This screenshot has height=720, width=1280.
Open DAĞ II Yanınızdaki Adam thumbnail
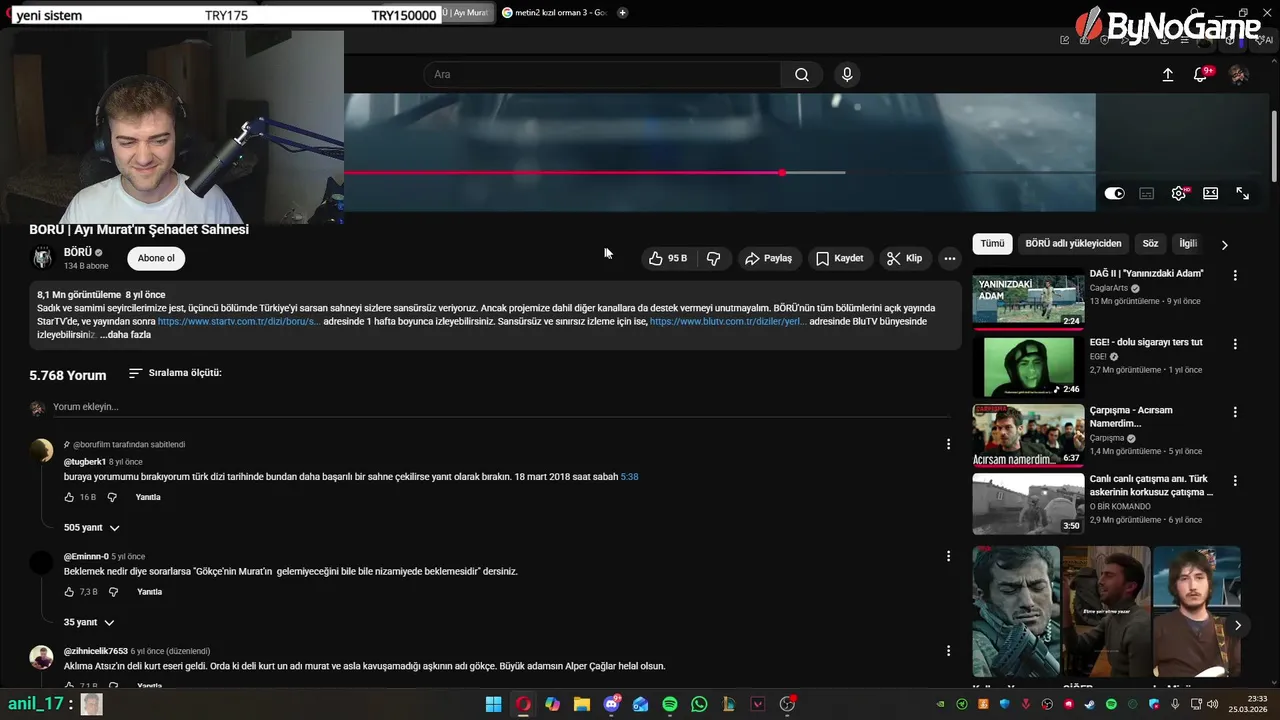pyautogui.click(x=1028, y=297)
